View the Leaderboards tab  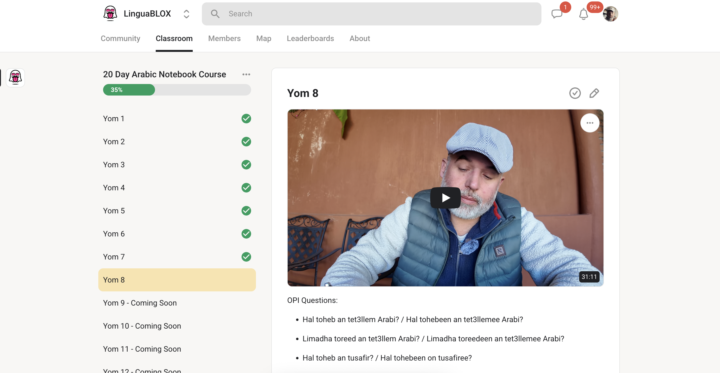(x=310, y=39)
